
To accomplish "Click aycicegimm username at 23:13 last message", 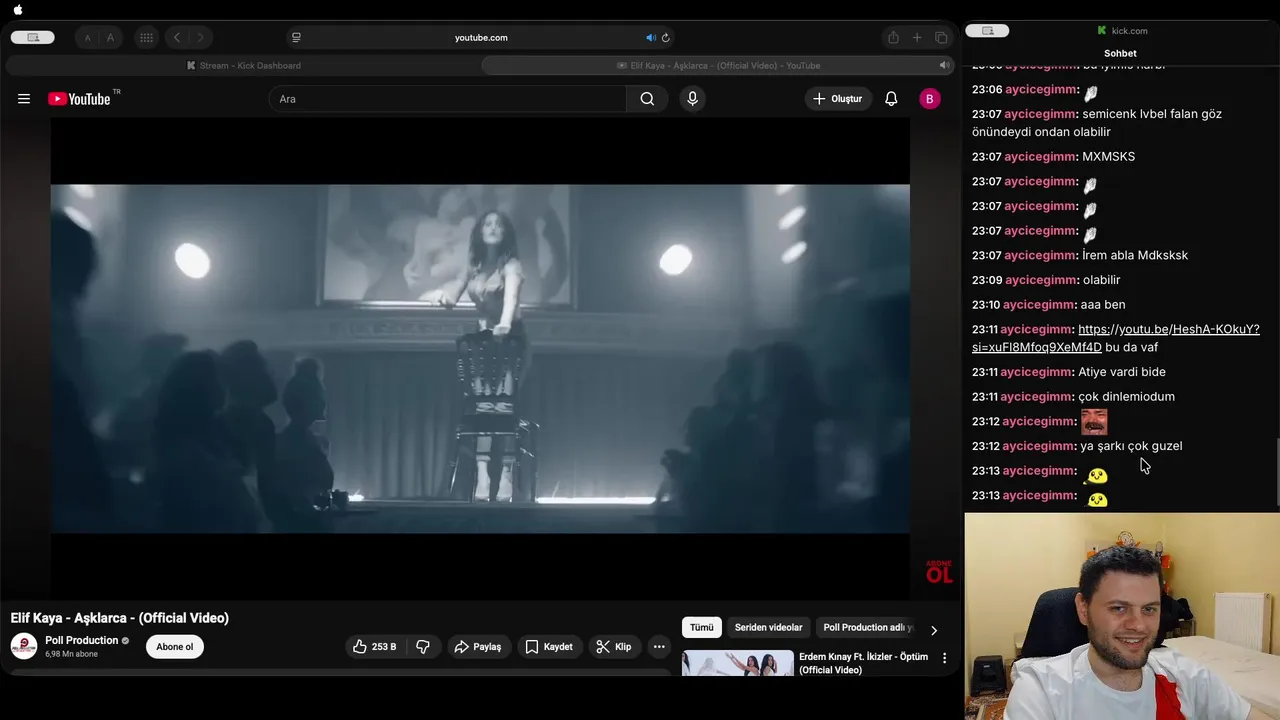I will [x=1039, y=495].
